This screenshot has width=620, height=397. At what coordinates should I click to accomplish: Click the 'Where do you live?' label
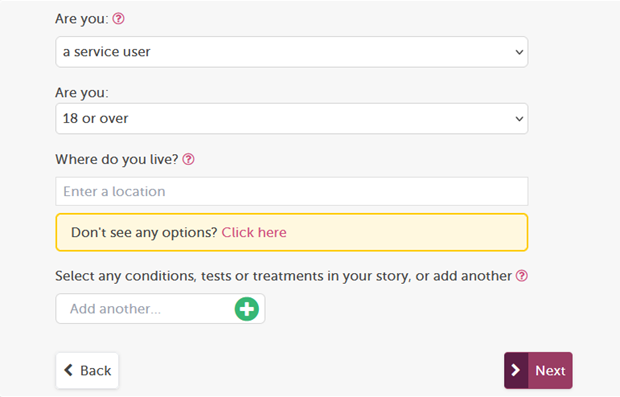point(117,159)
